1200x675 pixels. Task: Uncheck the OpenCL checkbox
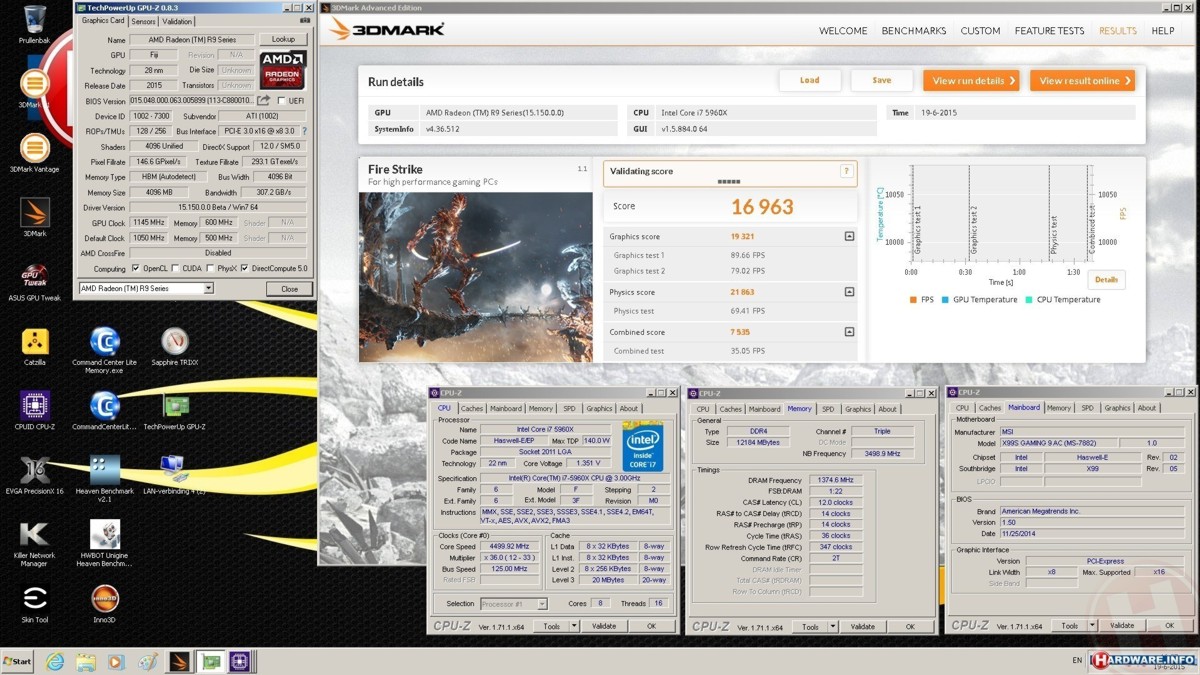click(136, 269)
